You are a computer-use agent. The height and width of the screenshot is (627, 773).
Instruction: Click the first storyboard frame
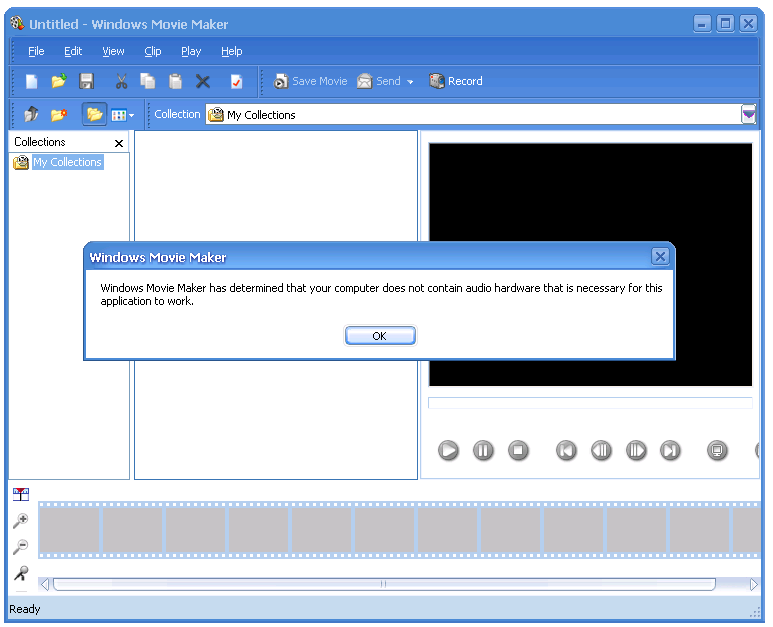[69, 530]
